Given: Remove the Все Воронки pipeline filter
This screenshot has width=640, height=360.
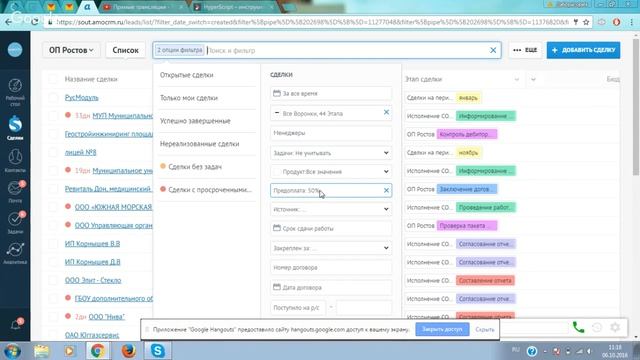Looking at the screenshot, I should (x=386, y=112).
